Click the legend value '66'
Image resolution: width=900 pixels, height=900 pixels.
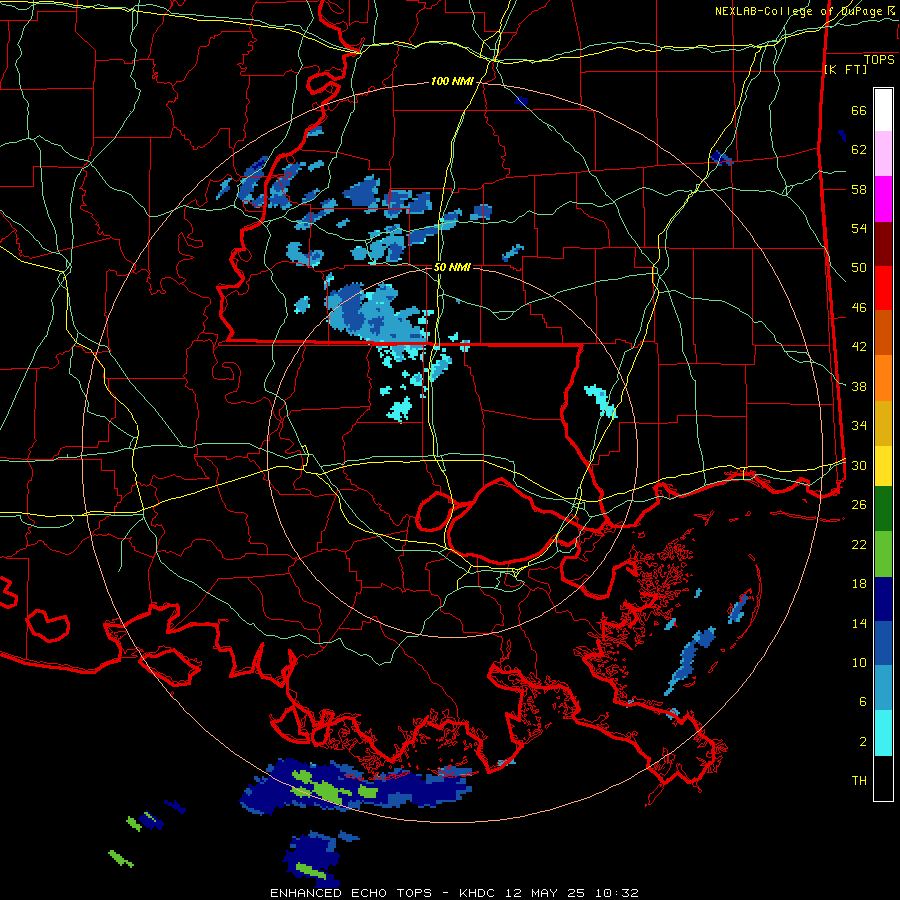click(859, 110)
